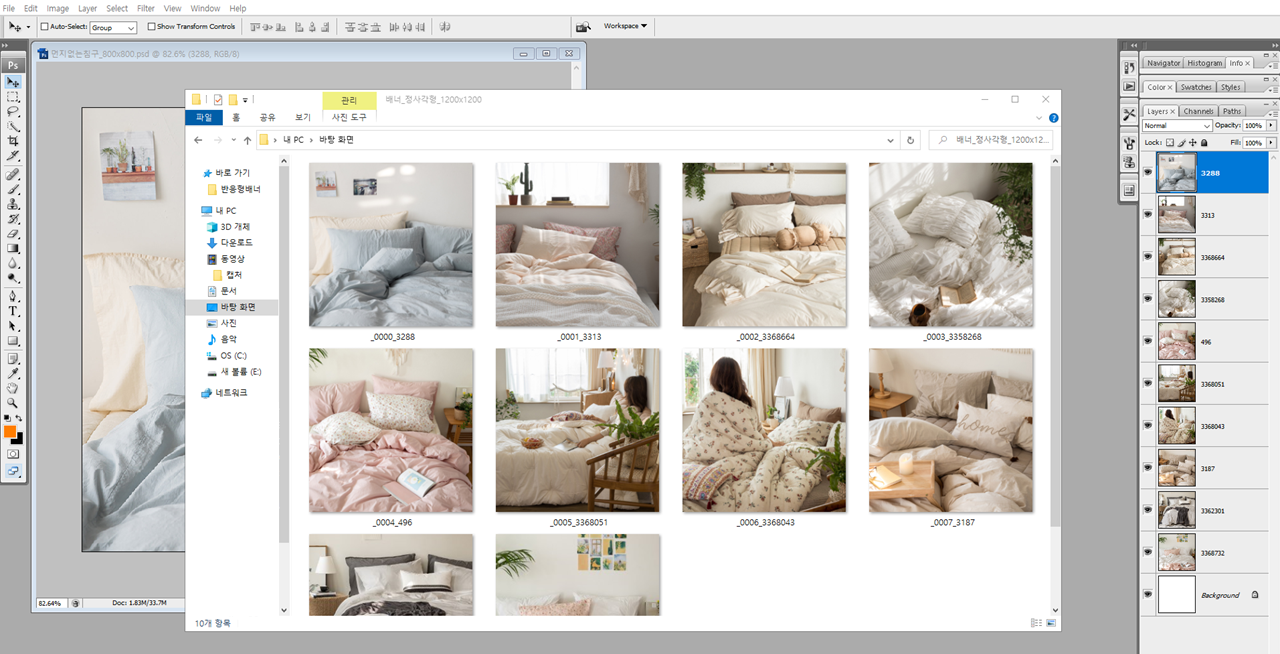This screenshot has height=654, width=1280.
Task: Hide layer 3313 via eye icon
Action: pyautogui.click(x=1148, y=215)
